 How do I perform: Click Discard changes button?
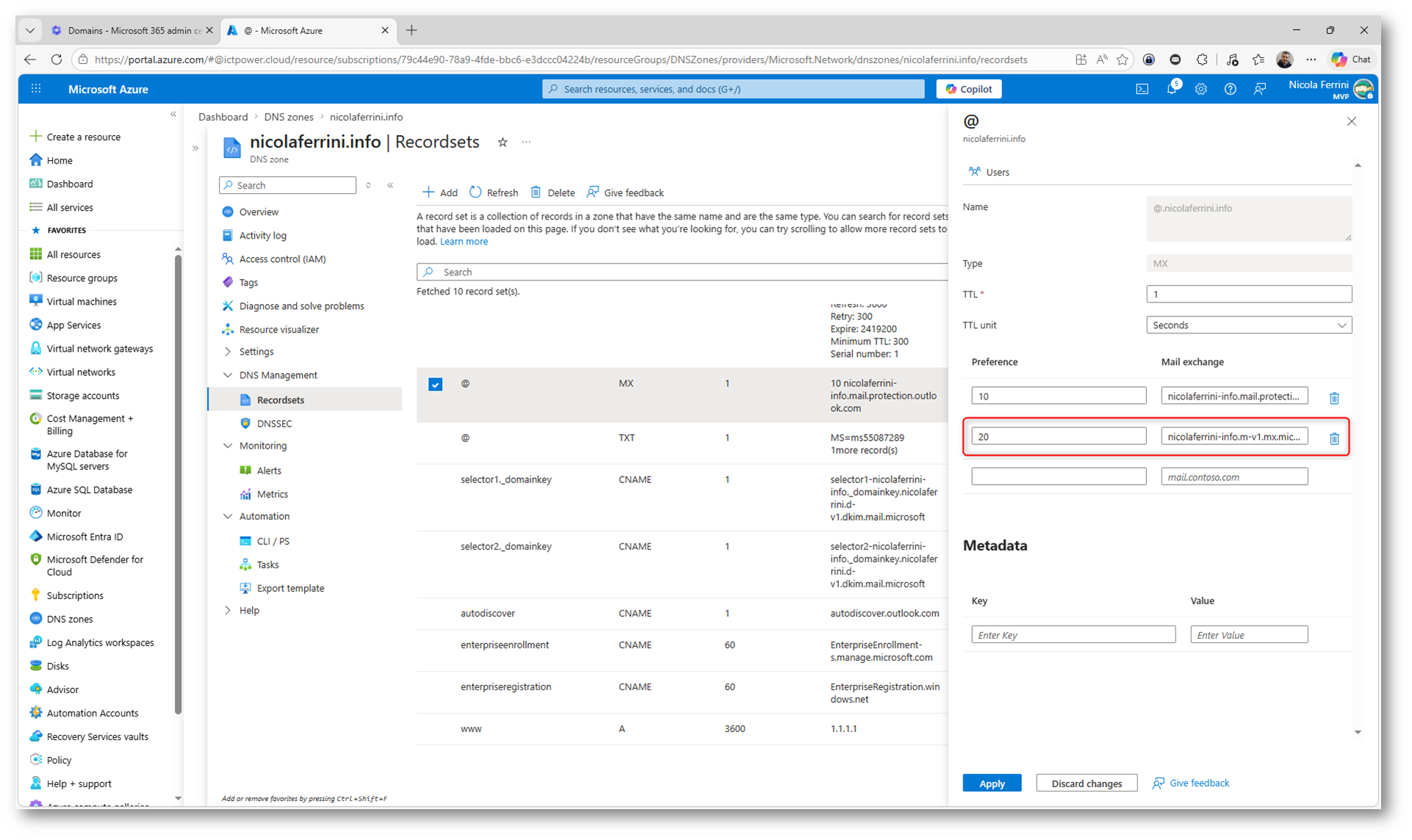click(1086, 783)
